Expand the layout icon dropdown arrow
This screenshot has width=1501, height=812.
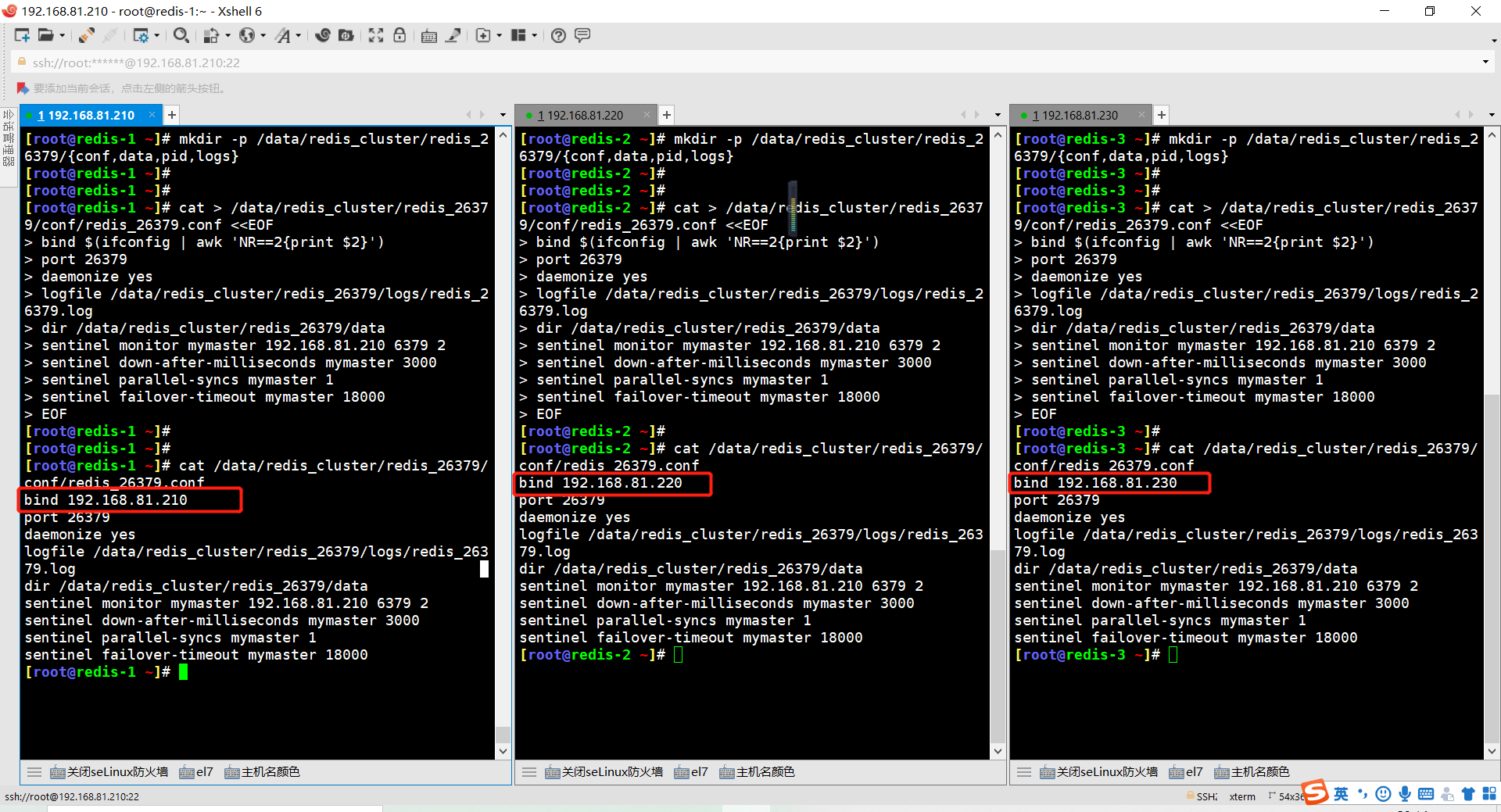[535, 35]
